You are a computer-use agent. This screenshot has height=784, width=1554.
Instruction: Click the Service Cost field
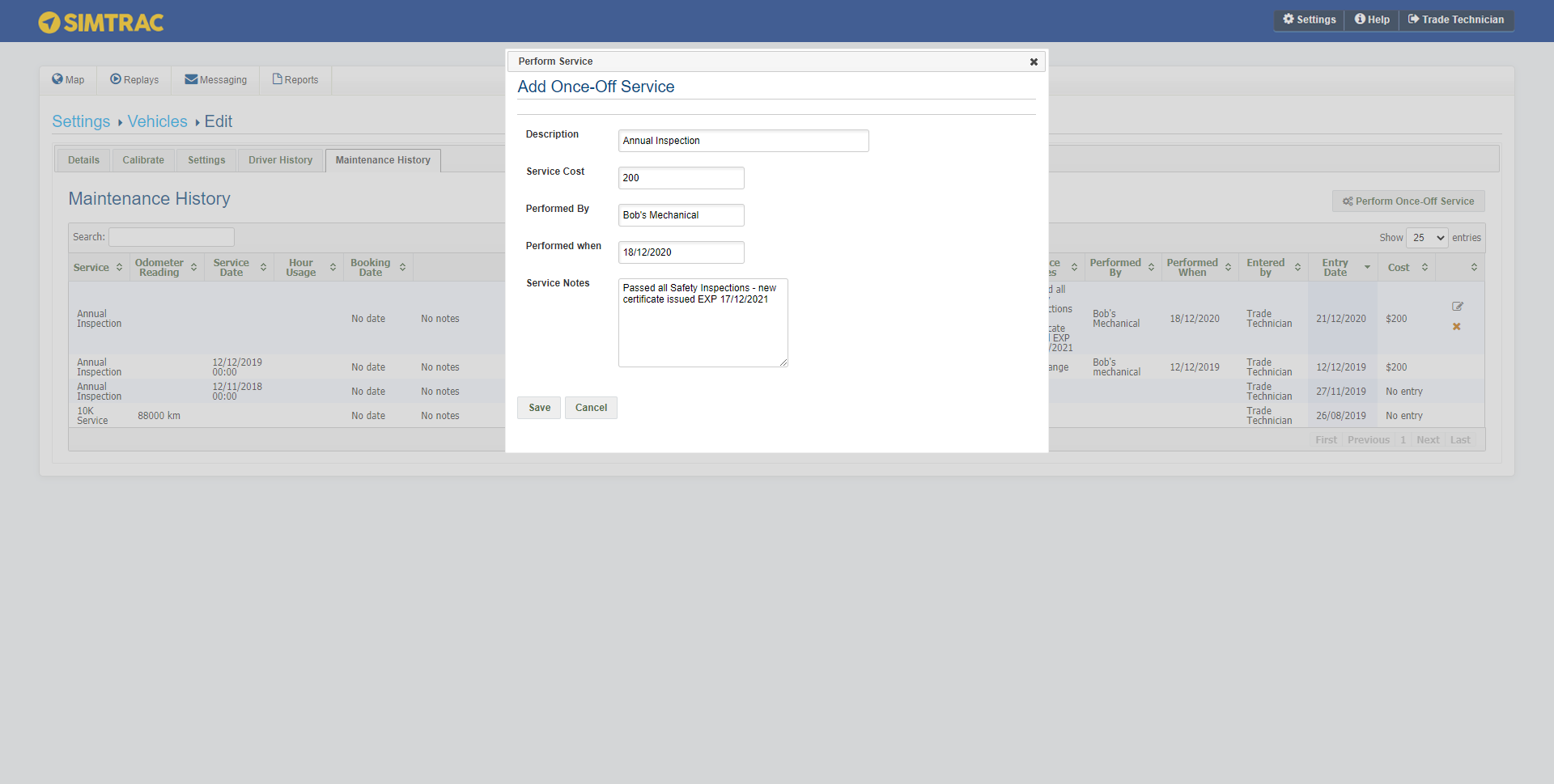(x=681, y=178)
